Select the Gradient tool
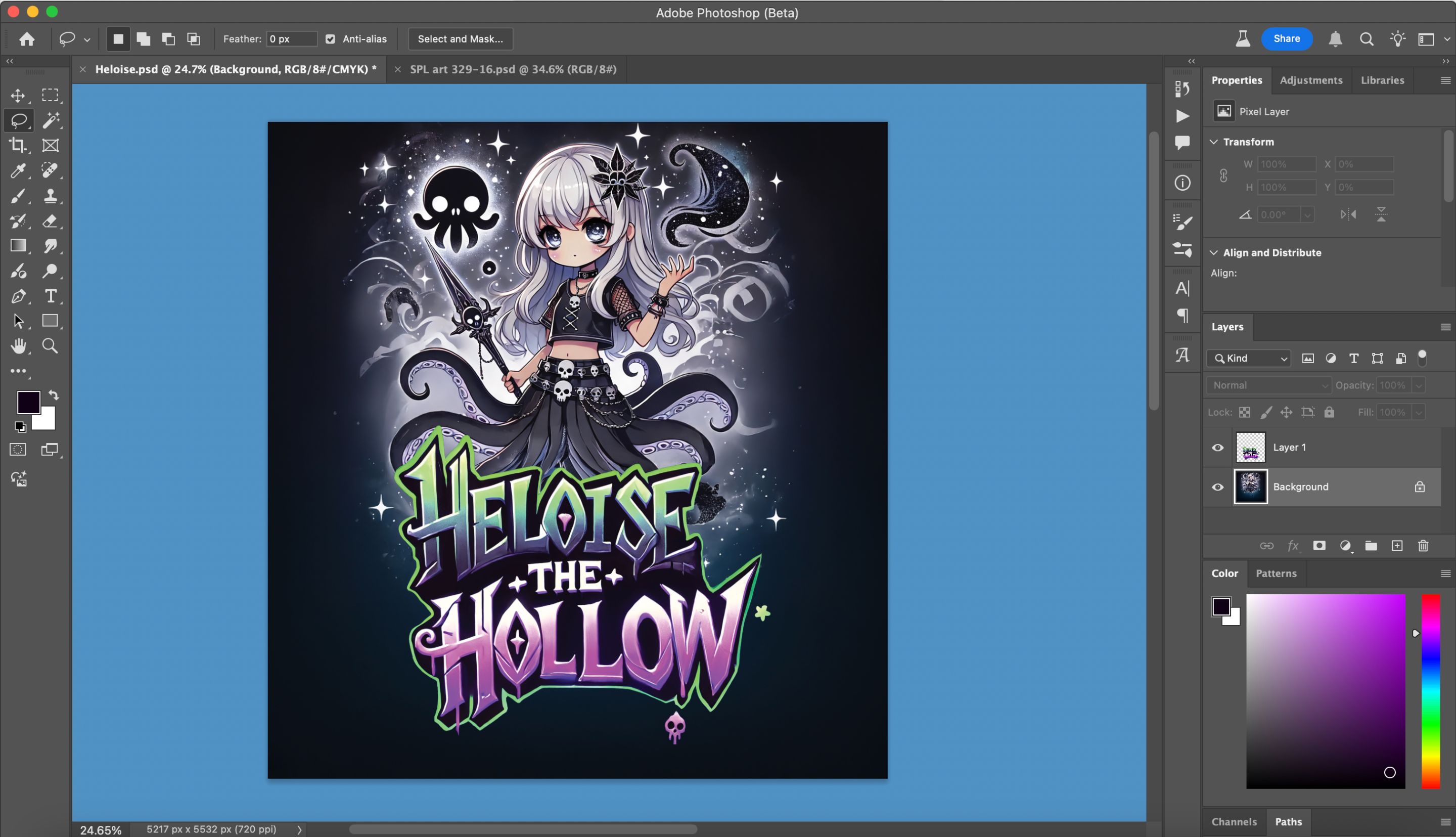 (x=18, y=246)
